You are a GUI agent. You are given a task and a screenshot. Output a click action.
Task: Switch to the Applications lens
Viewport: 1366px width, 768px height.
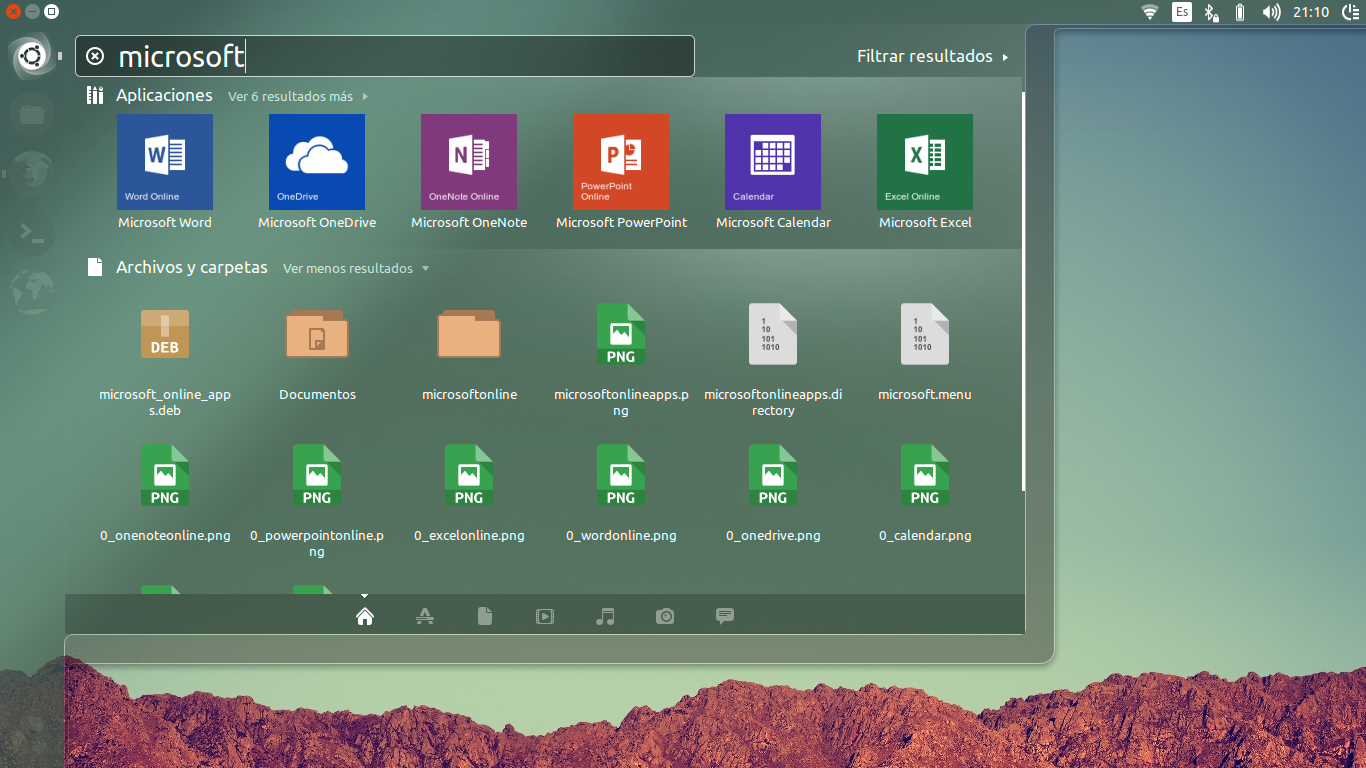425,616
